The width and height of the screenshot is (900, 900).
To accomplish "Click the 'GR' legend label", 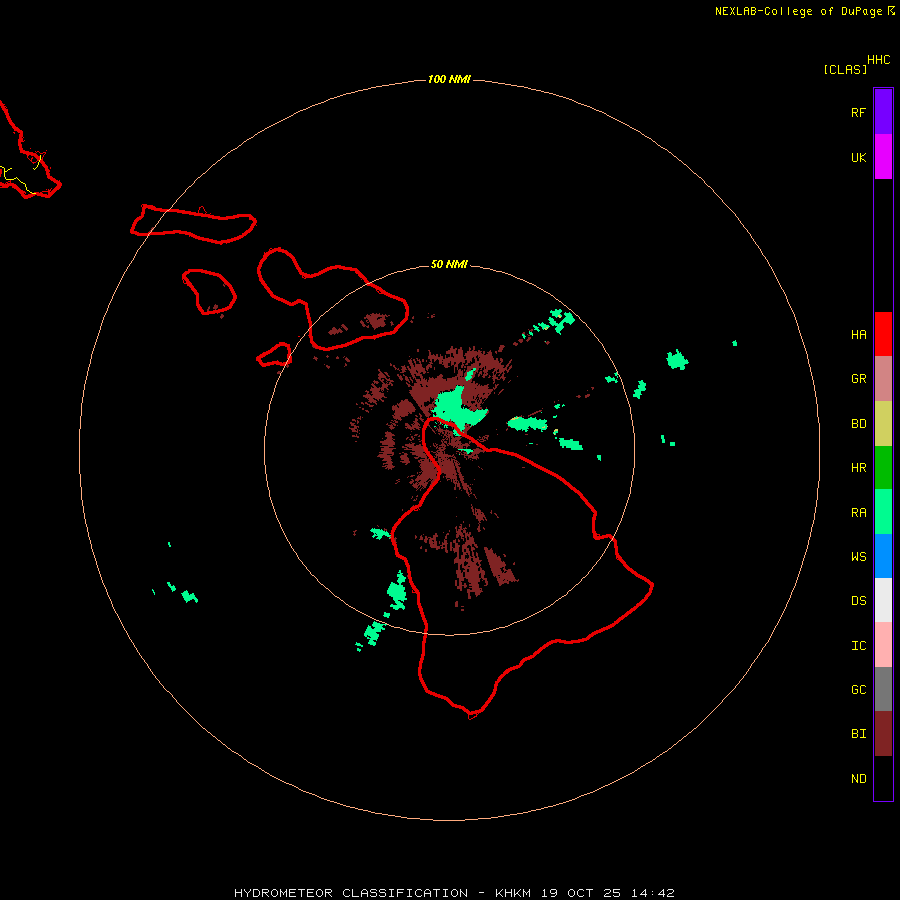I will tap(858, 379).
